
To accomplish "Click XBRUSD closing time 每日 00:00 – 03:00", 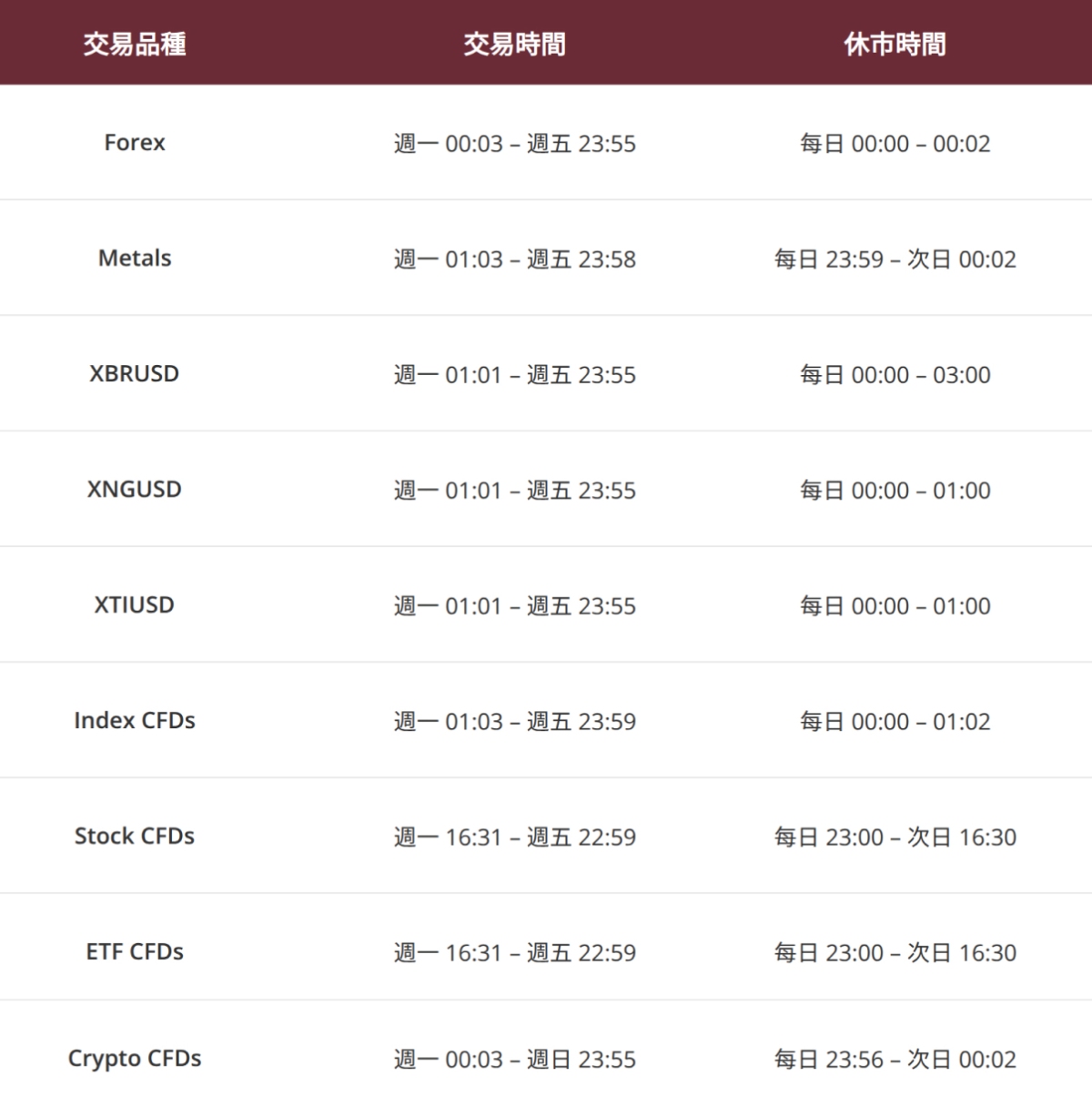I will click(895, 375).
